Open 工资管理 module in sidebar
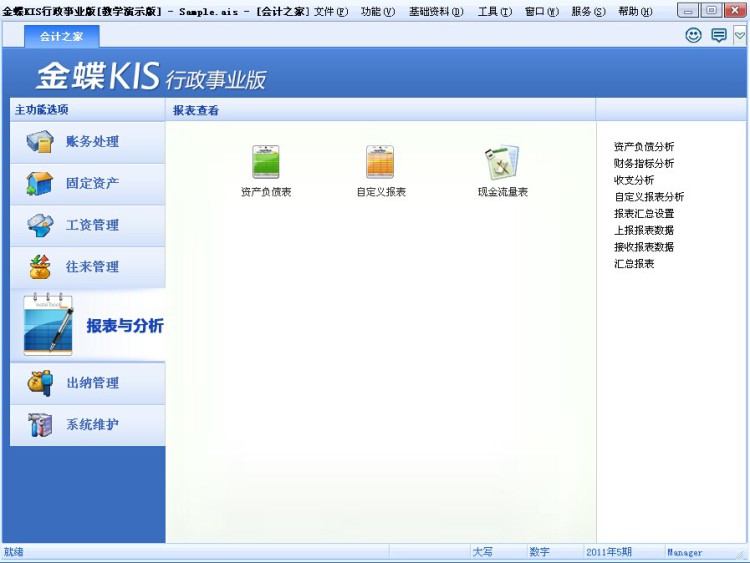750x563 pixels. [x=88, y=225]
